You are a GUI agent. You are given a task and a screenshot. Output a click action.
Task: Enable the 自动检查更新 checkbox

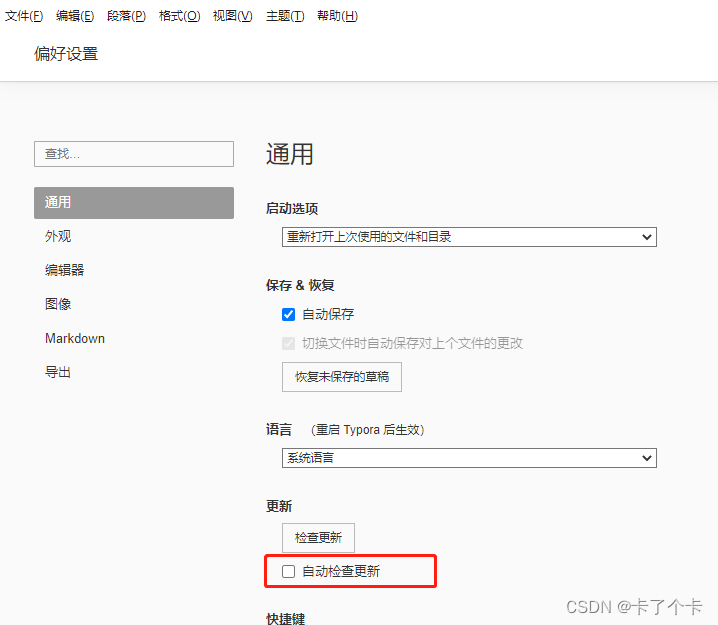[x=288, y=571]
